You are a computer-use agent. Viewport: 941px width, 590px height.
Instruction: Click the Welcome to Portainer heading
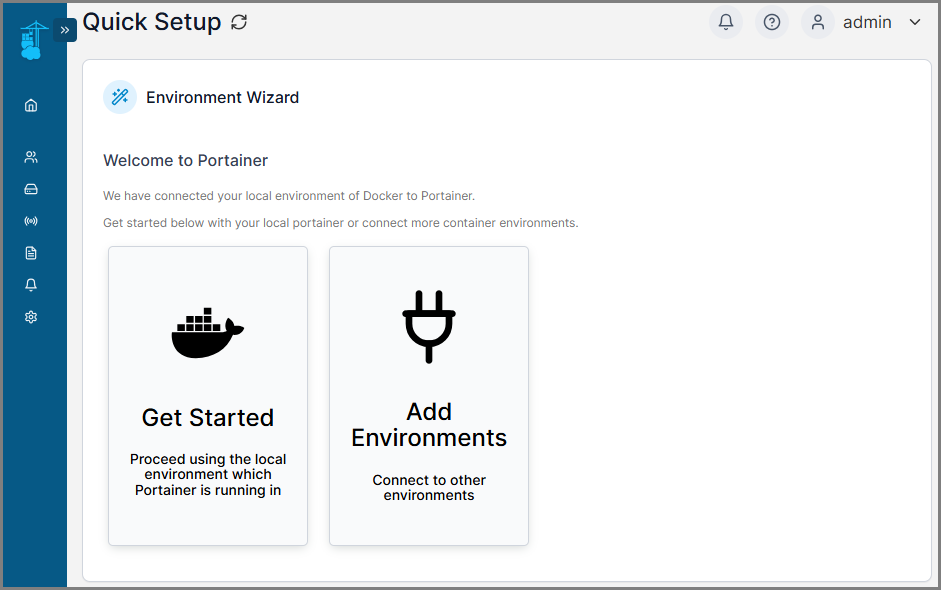click(185, 161)
